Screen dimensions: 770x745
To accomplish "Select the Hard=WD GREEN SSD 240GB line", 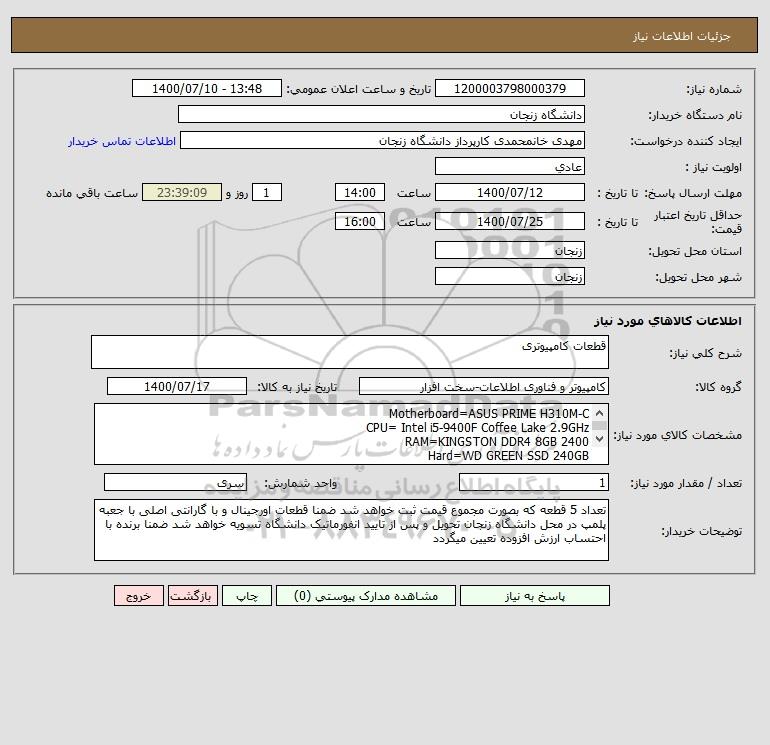I will (508, 456).
